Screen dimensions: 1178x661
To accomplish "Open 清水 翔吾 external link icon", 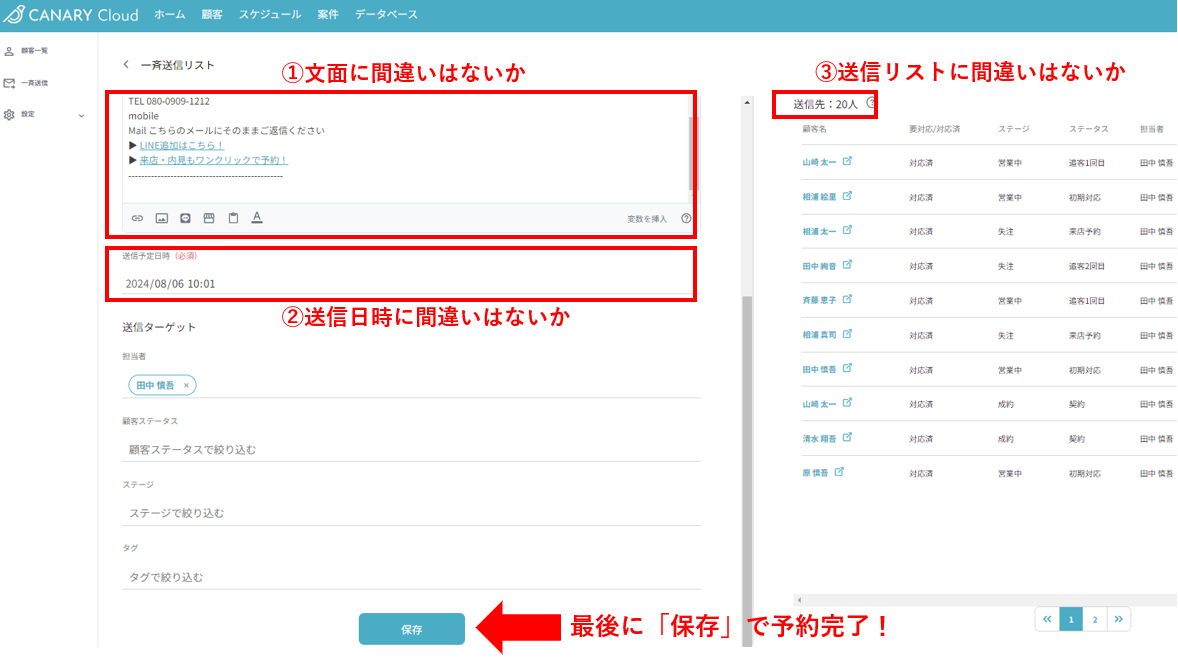I will (847, 438).
